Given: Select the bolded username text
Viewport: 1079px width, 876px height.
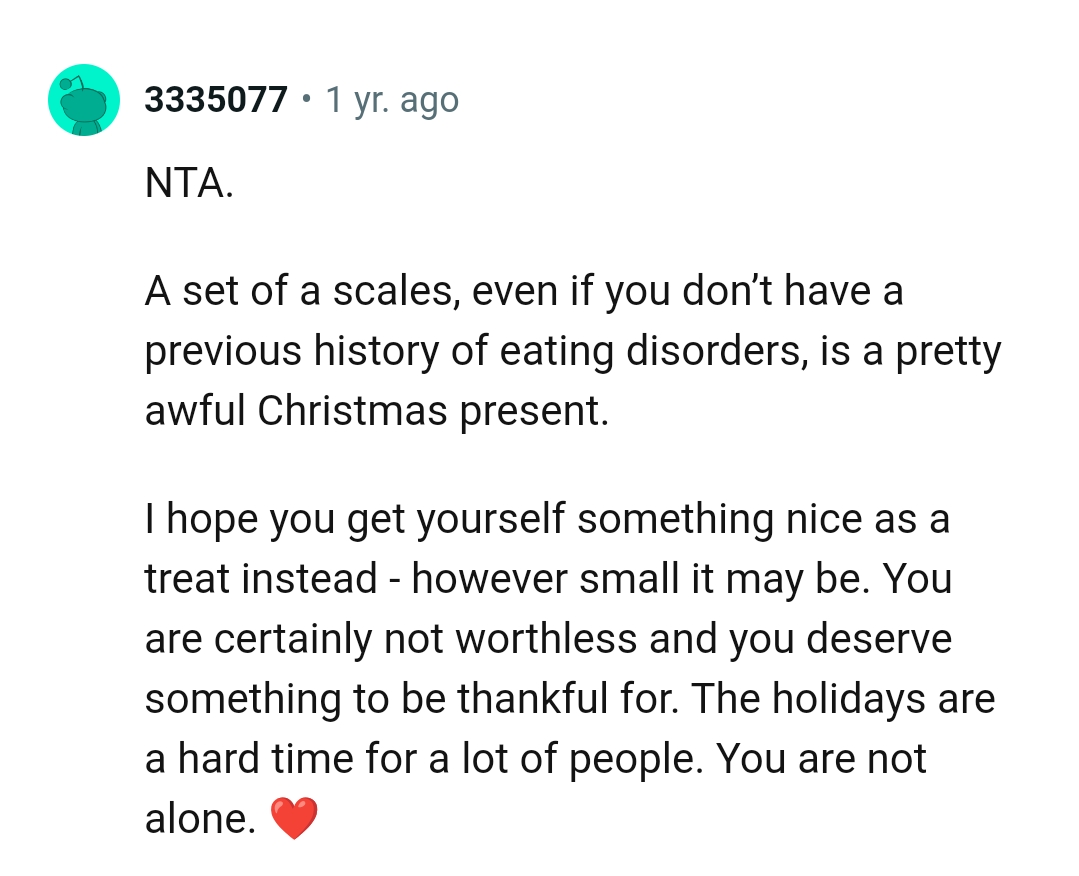Looking at the screenshot, I should 216,99.
